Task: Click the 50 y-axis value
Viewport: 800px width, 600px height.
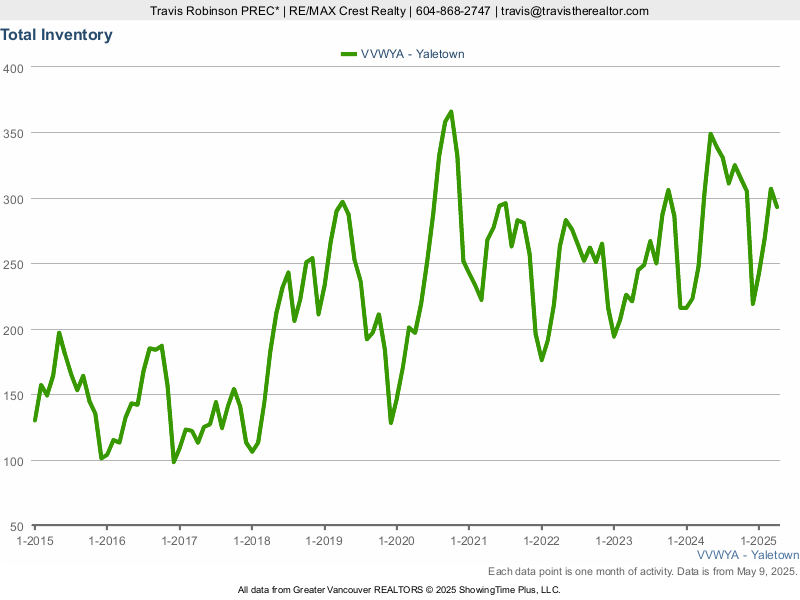Action: (17, 527)
